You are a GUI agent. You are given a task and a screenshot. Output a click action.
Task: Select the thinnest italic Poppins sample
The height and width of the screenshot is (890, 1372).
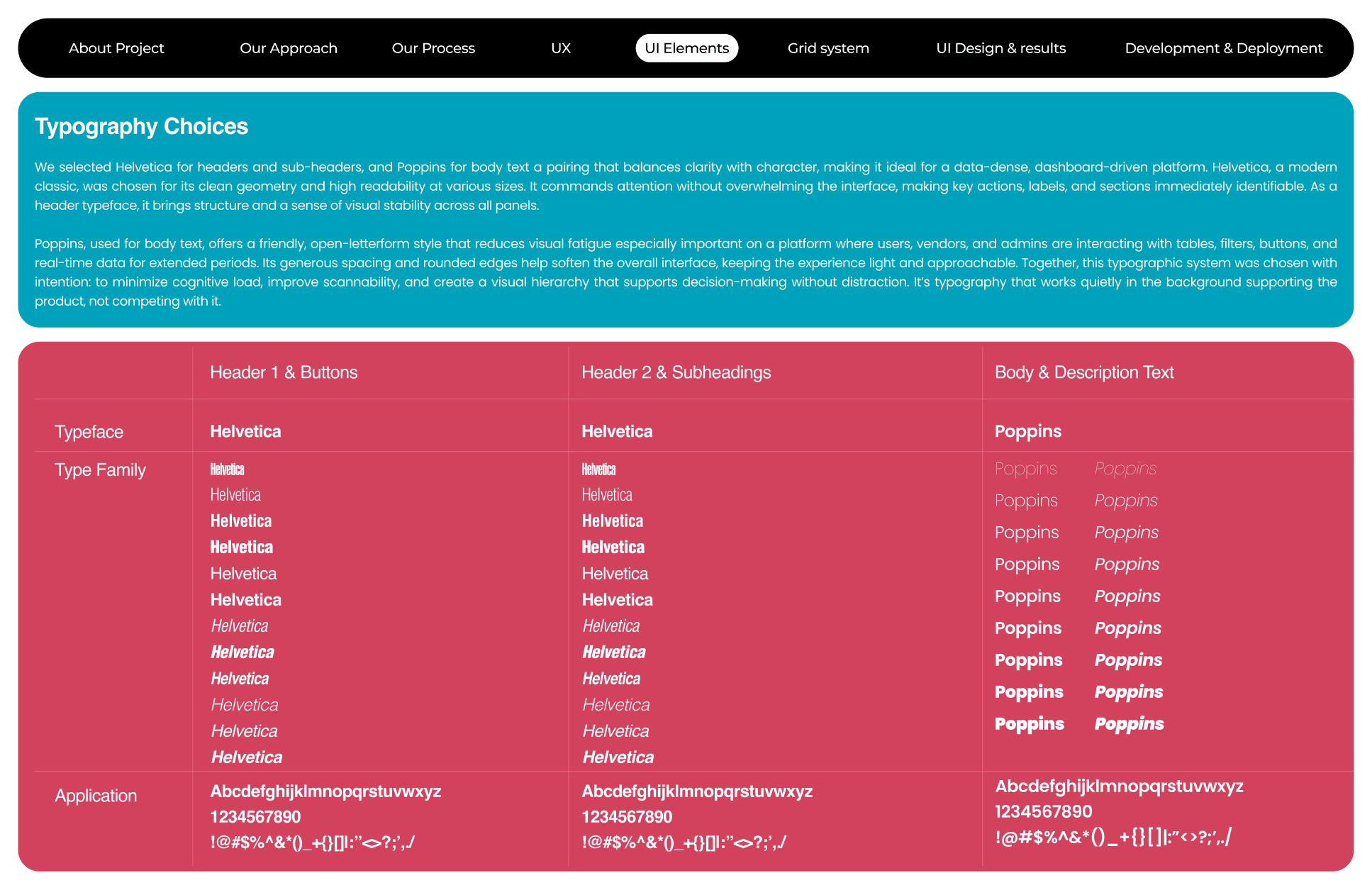coord(1125,469)
